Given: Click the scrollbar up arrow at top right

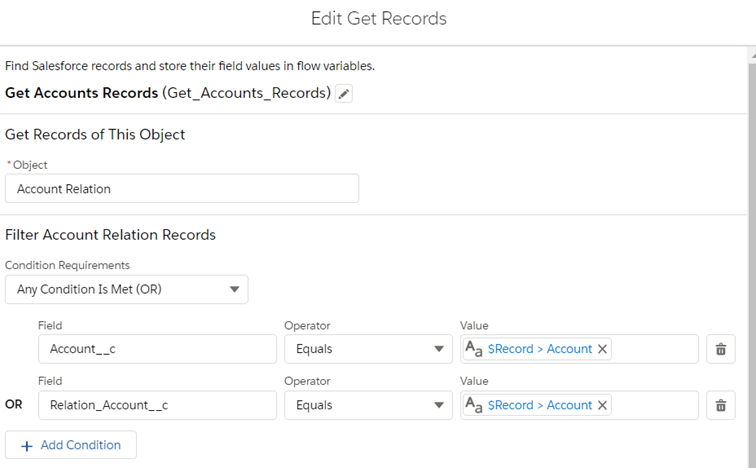Looking at the screenshot, I should pyautogui.click(x=751, y=57).
